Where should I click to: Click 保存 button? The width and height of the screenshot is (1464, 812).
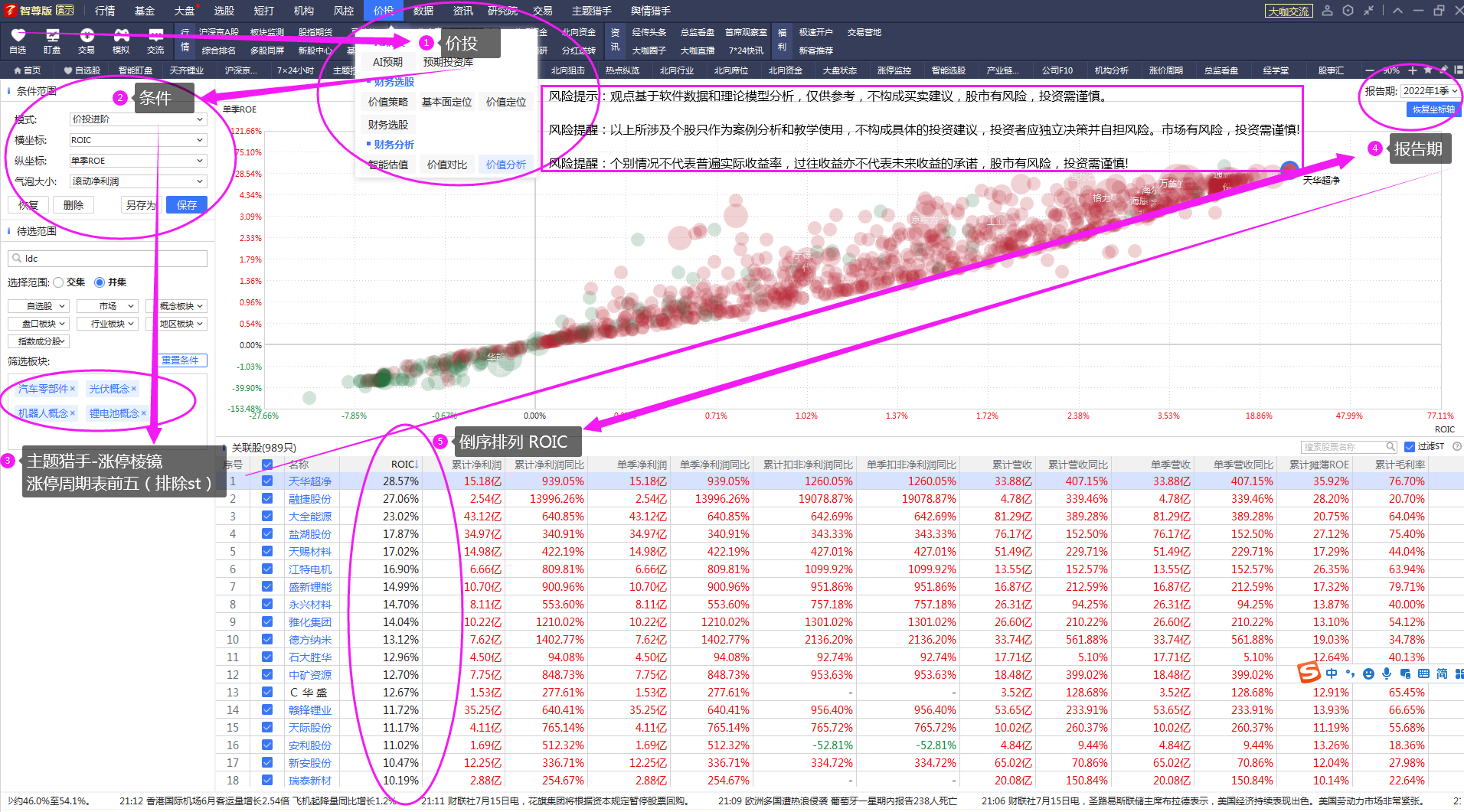pyautogui.click(x=187, y=205)
